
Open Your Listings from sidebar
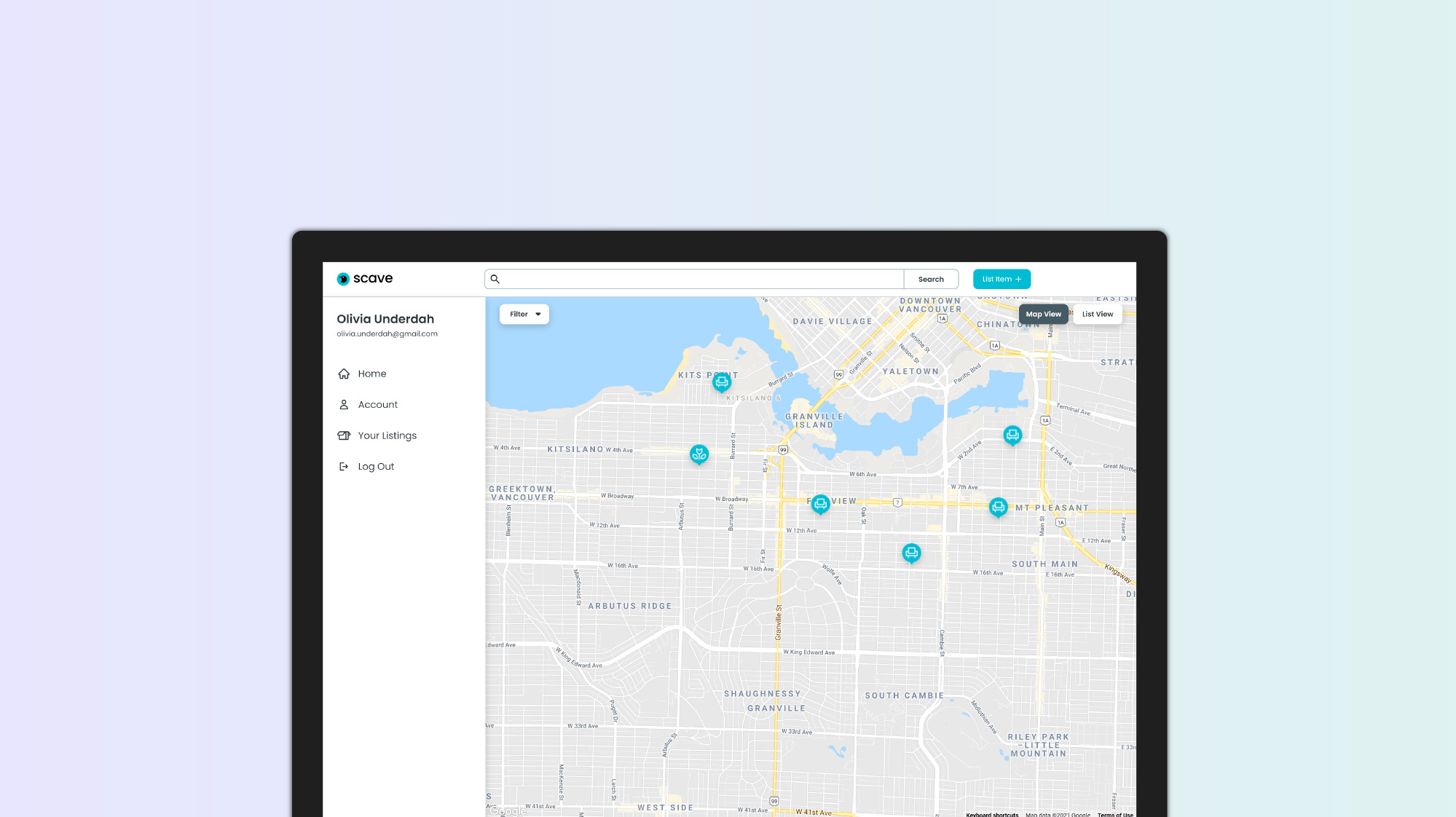(387, 435)
